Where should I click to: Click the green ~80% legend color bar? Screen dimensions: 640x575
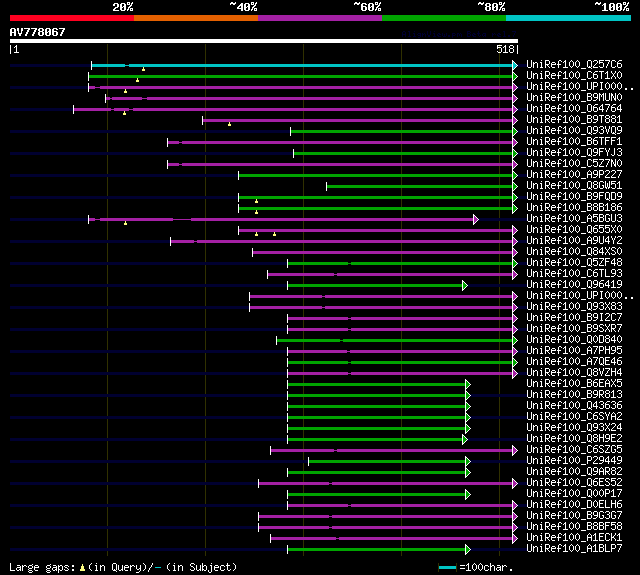(x=444, y=18)
